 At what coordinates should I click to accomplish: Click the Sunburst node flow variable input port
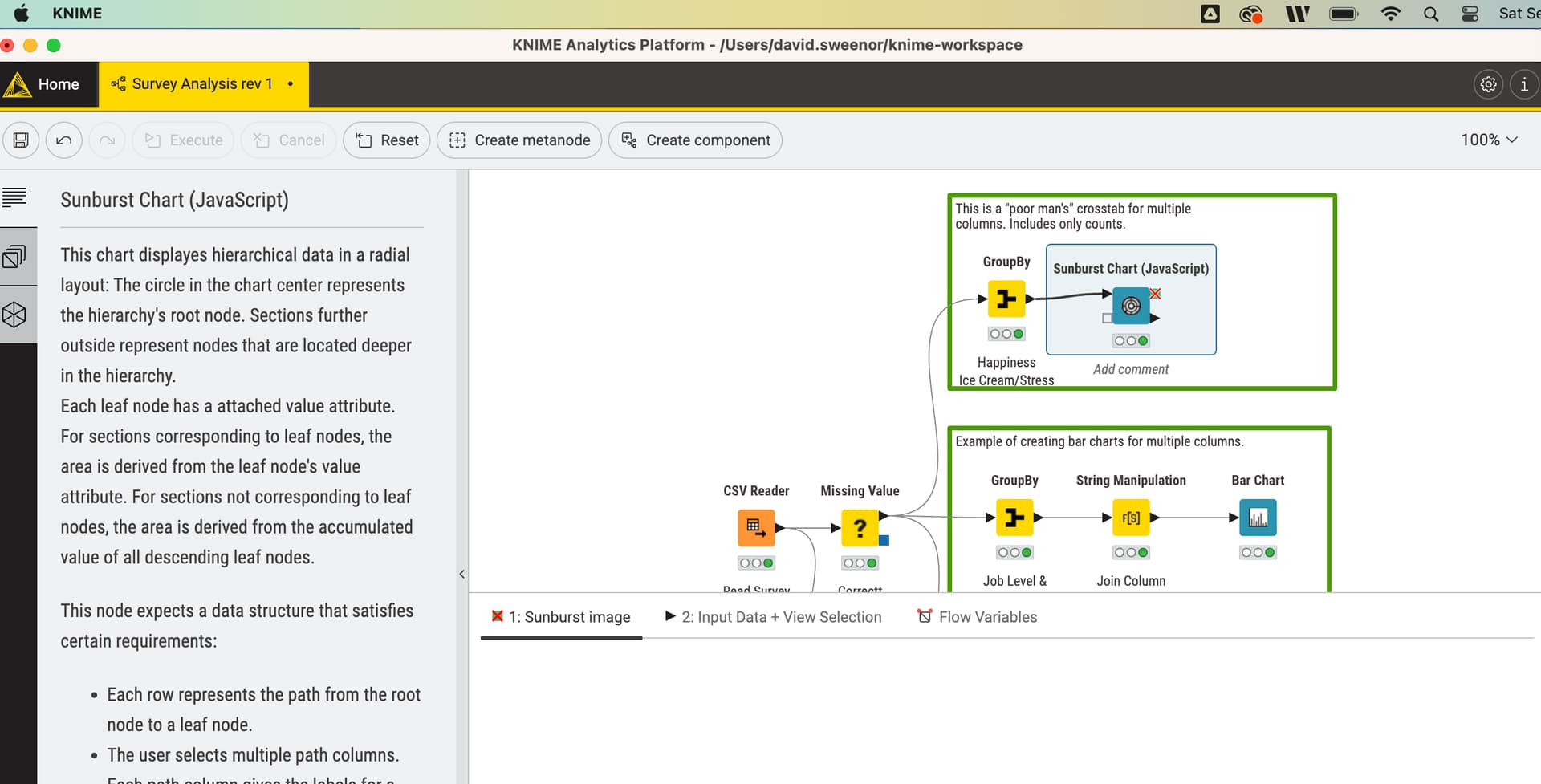[x=1108, y=319]
